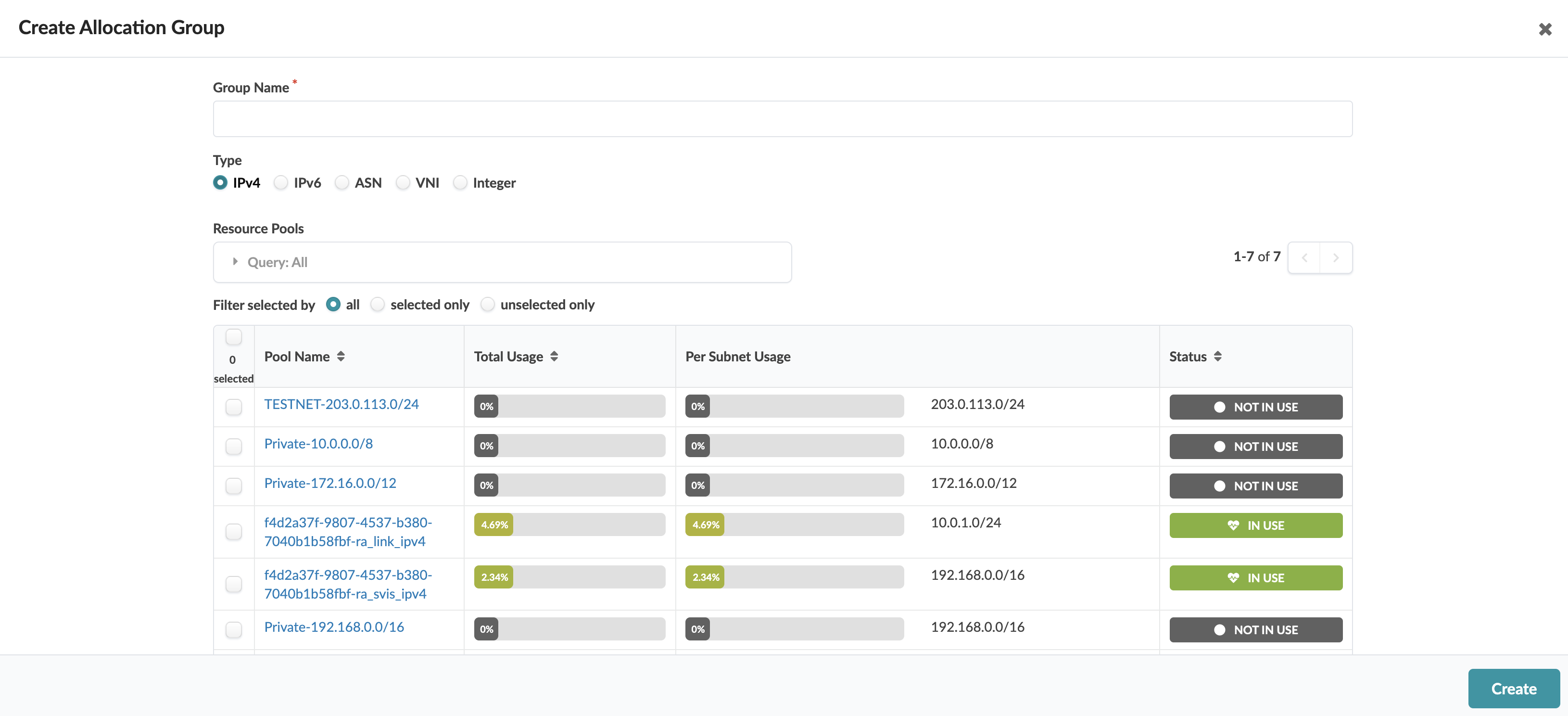Image resolution: width=1568 pixels, height=716 pixels.
Task: Open the TESTNET-203.0.113.0/24 pool link
Action: point(341,404)
